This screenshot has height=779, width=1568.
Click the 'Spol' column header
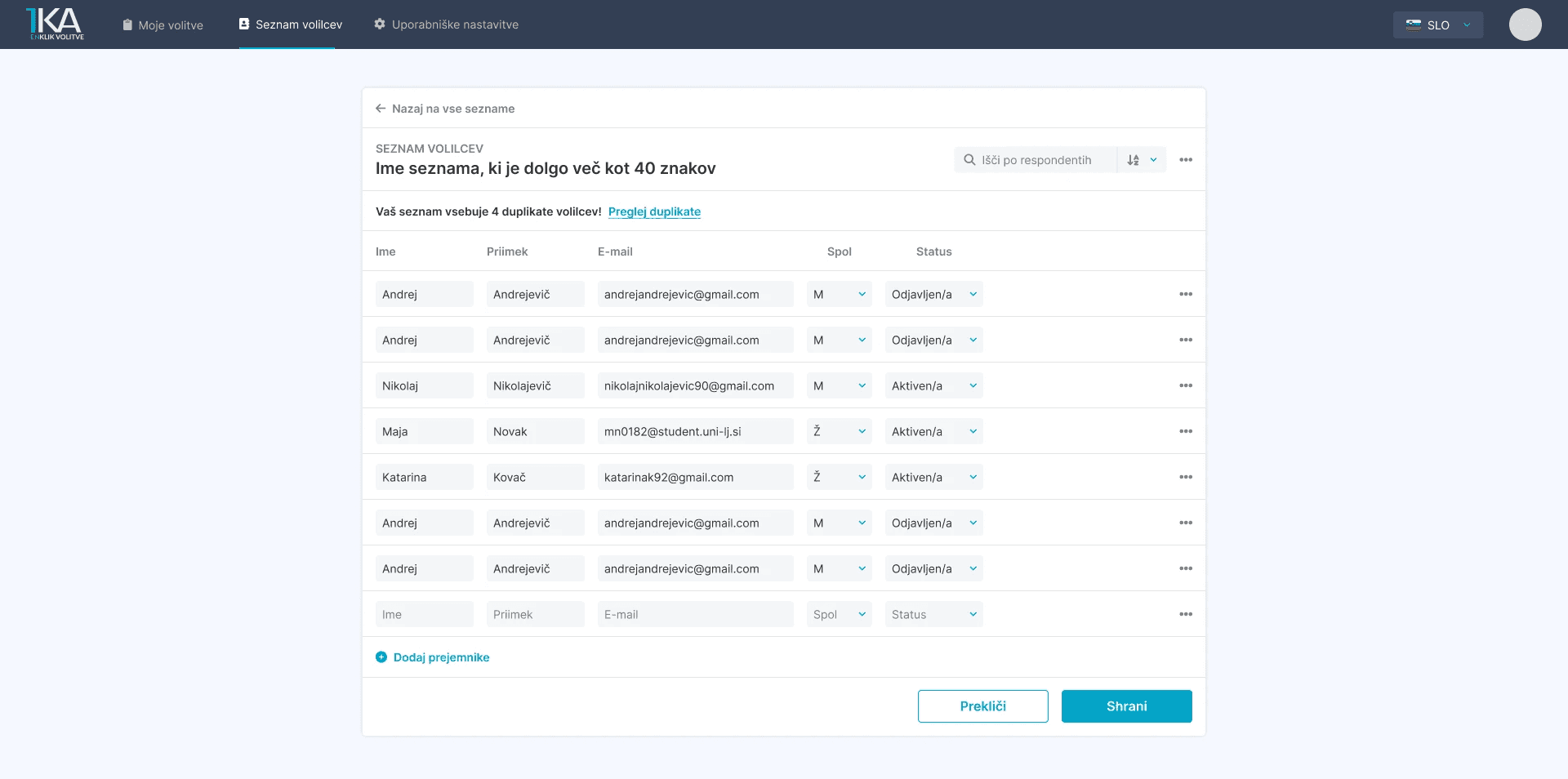coord(840,252)
